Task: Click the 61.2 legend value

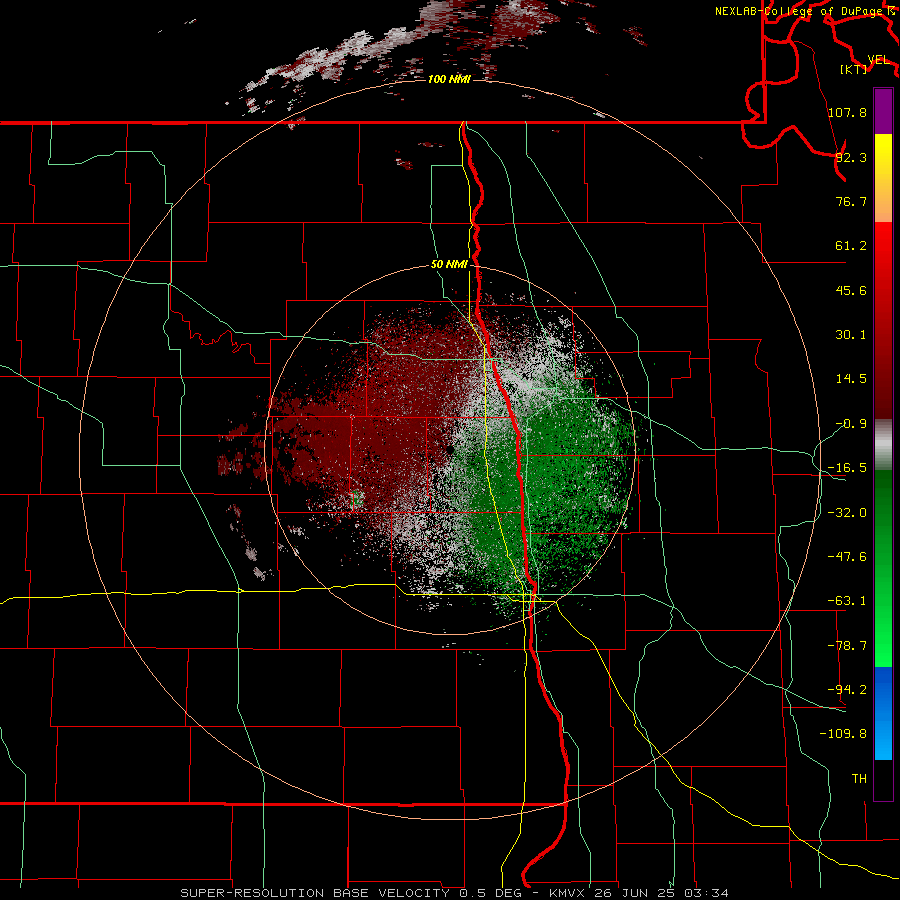Action: [851, 246]
